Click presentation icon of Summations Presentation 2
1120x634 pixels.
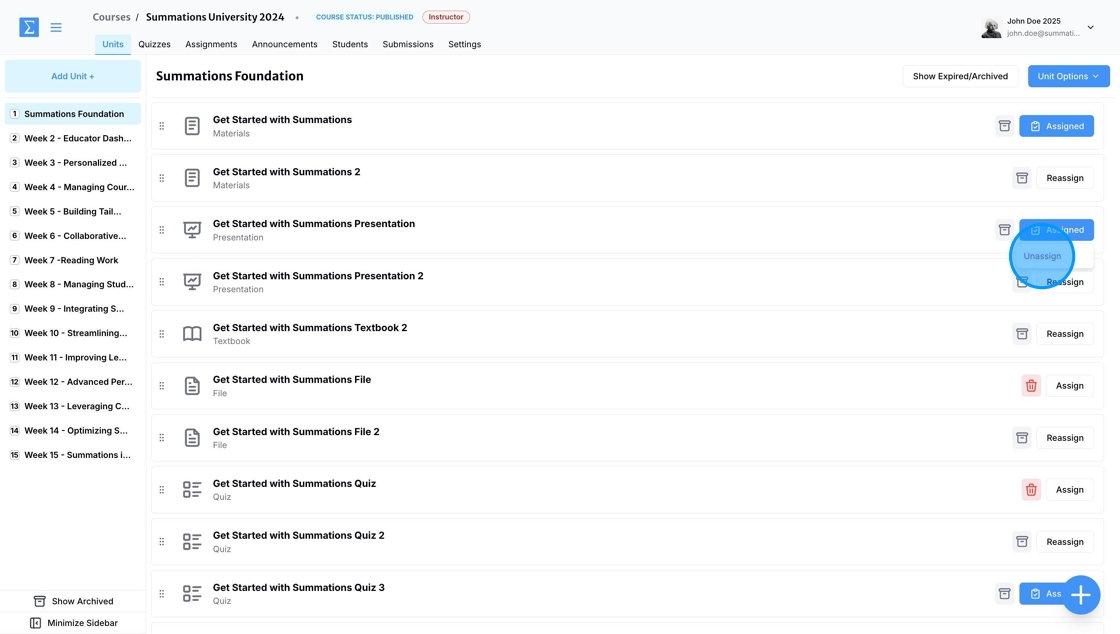[192, 281]
